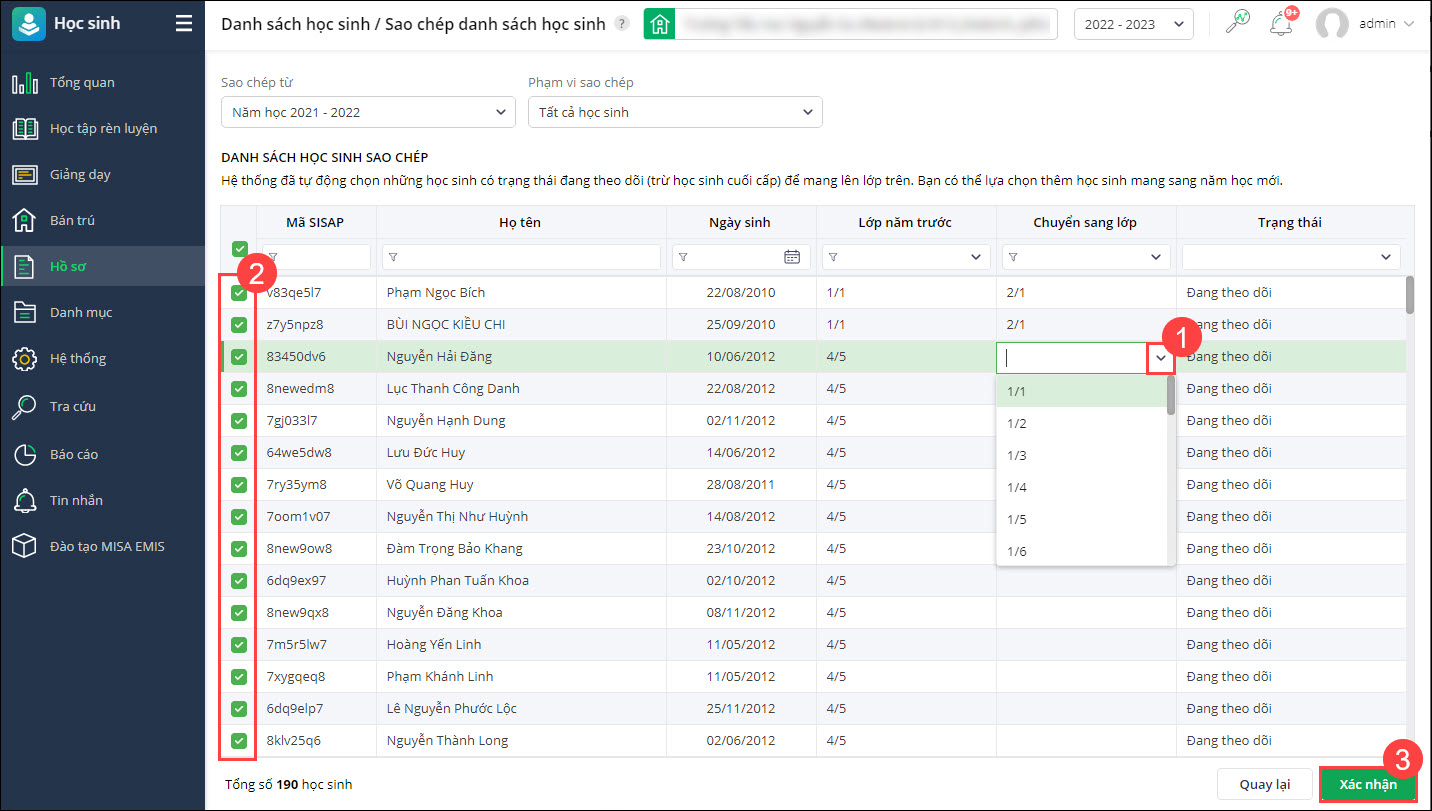Open Tổng quan in the sidebar
The width and height of the screenshot is (1432, 811).
click(82, 83)
